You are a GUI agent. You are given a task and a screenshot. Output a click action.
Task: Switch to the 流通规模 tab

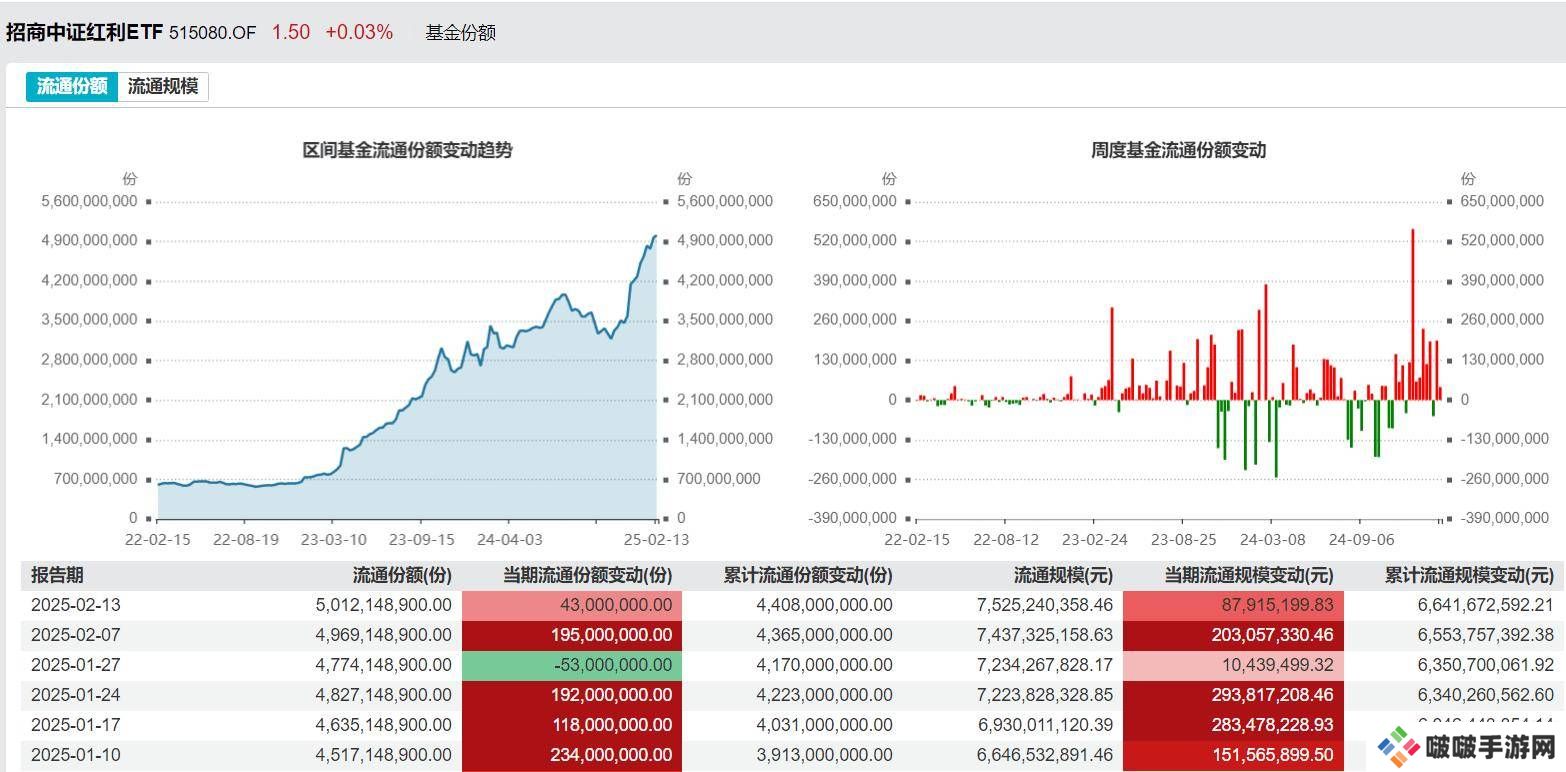pyautogui.click(x=163, y=86)
